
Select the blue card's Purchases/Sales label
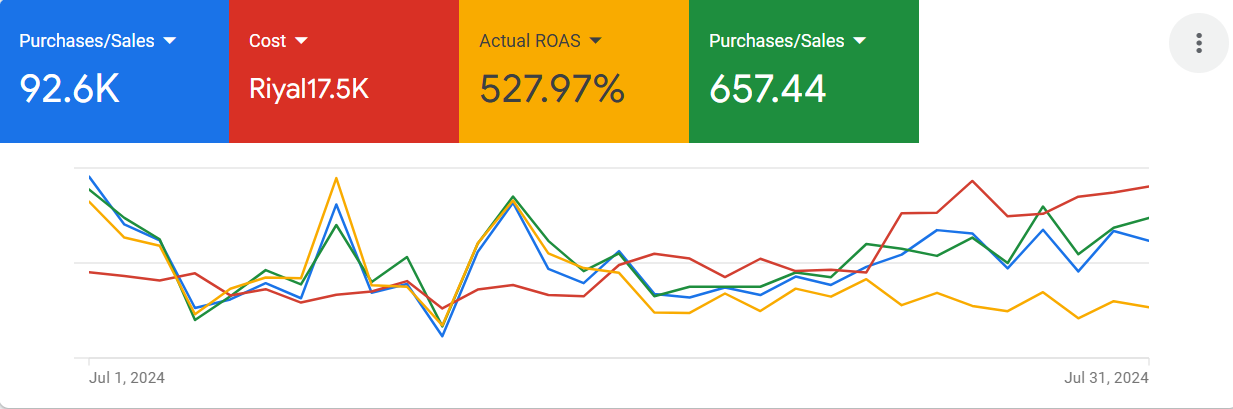click(x=88, y=41)
